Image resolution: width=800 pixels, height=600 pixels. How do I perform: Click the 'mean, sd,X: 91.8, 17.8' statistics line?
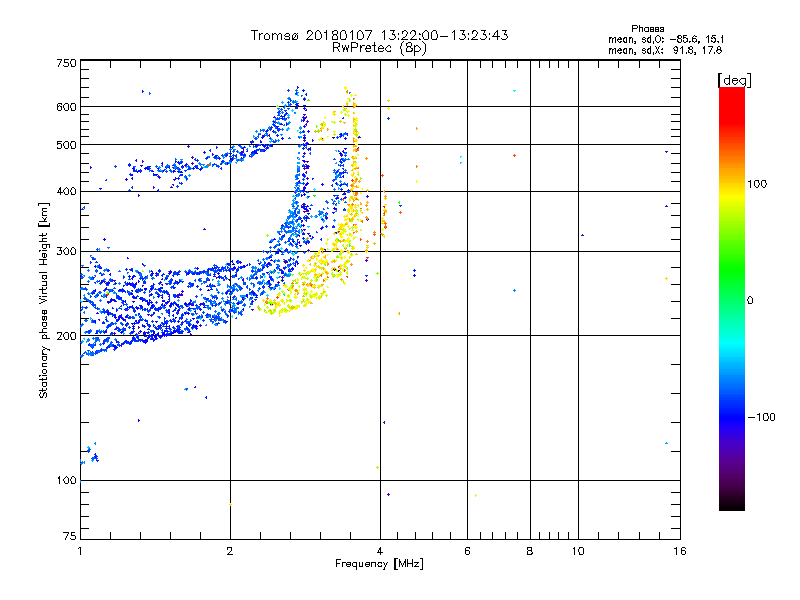[x=665, y=50]
